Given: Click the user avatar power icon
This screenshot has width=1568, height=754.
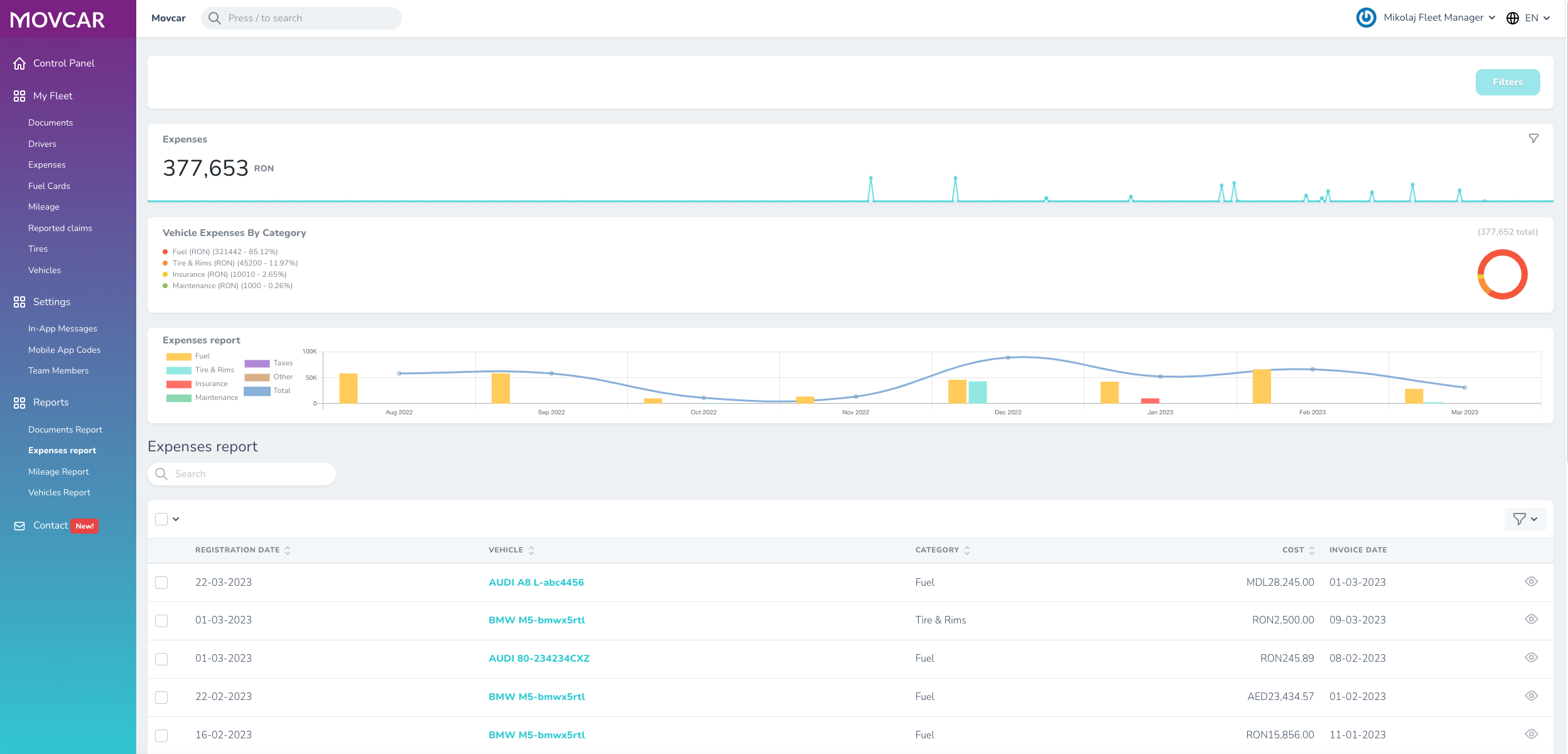Looking at the screenshot, I should [1366, 18].
